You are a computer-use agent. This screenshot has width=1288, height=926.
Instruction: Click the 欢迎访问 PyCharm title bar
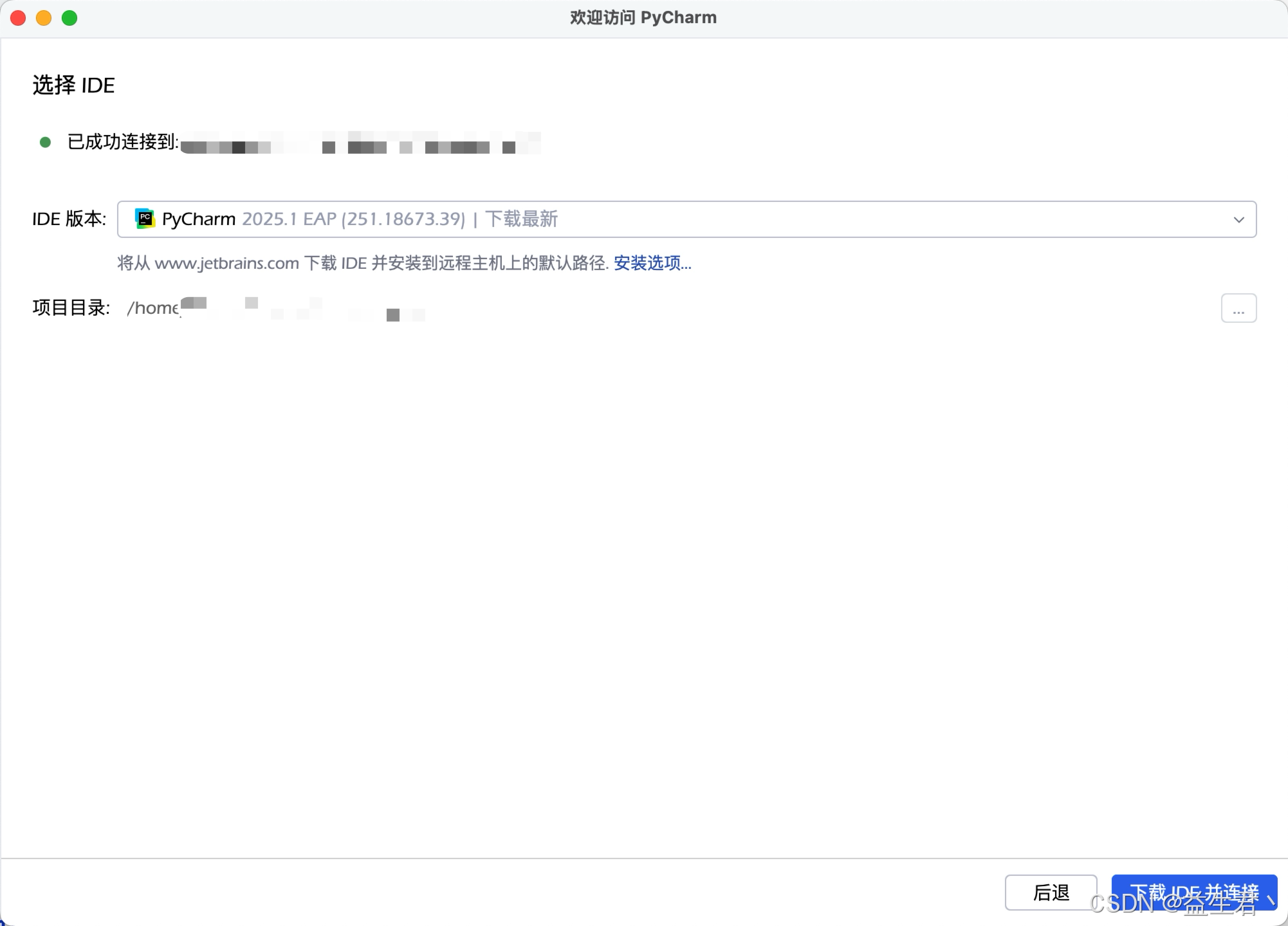coord(643,17)
